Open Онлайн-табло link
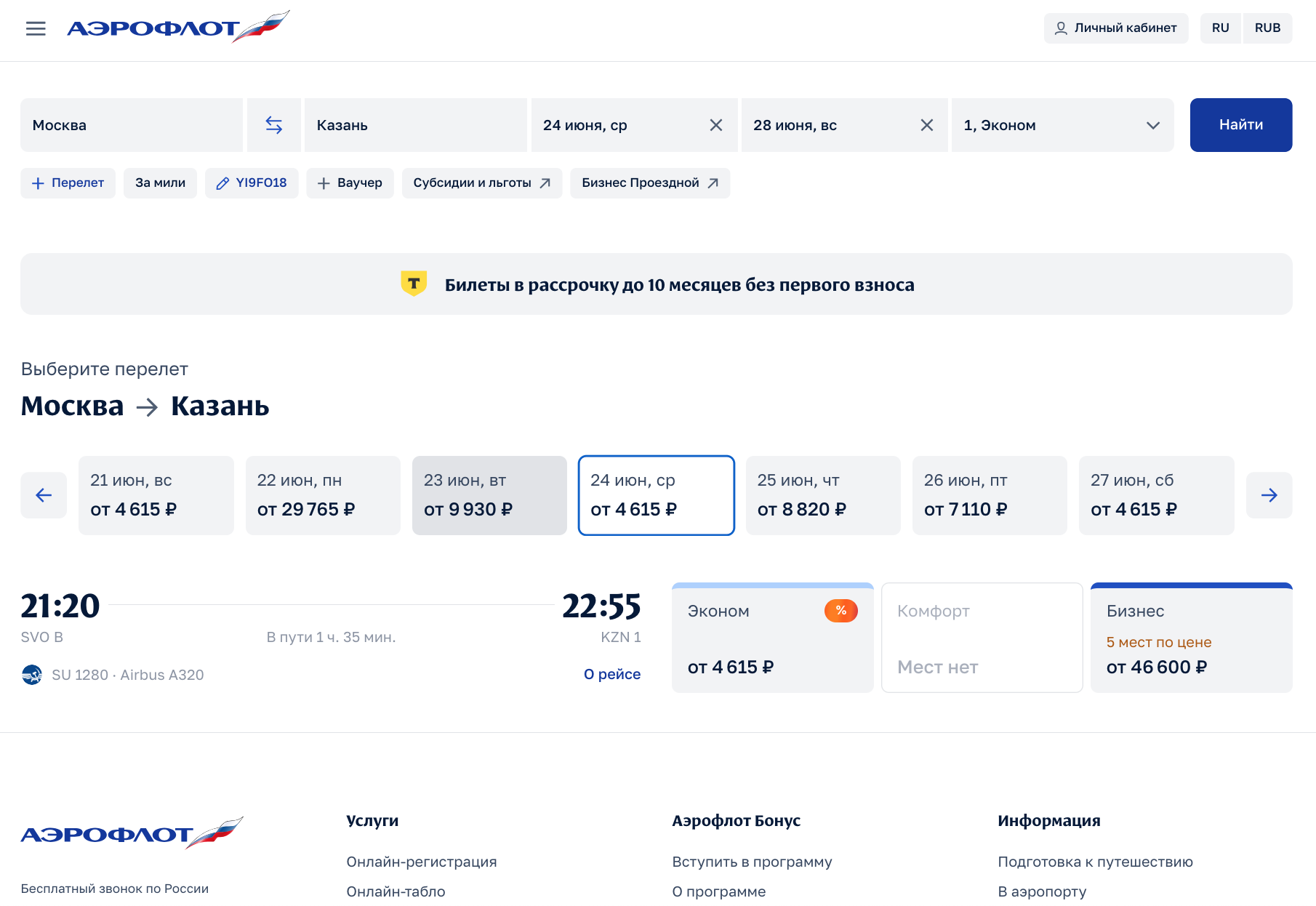This screenshot has width=1316, height=906. click(396, 891)
